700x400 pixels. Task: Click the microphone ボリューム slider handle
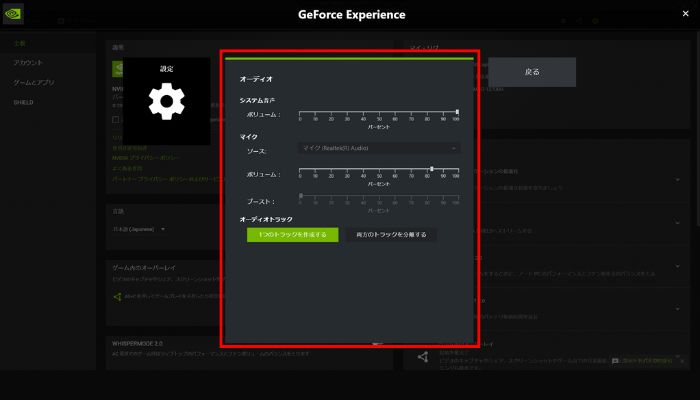point(431,170)
